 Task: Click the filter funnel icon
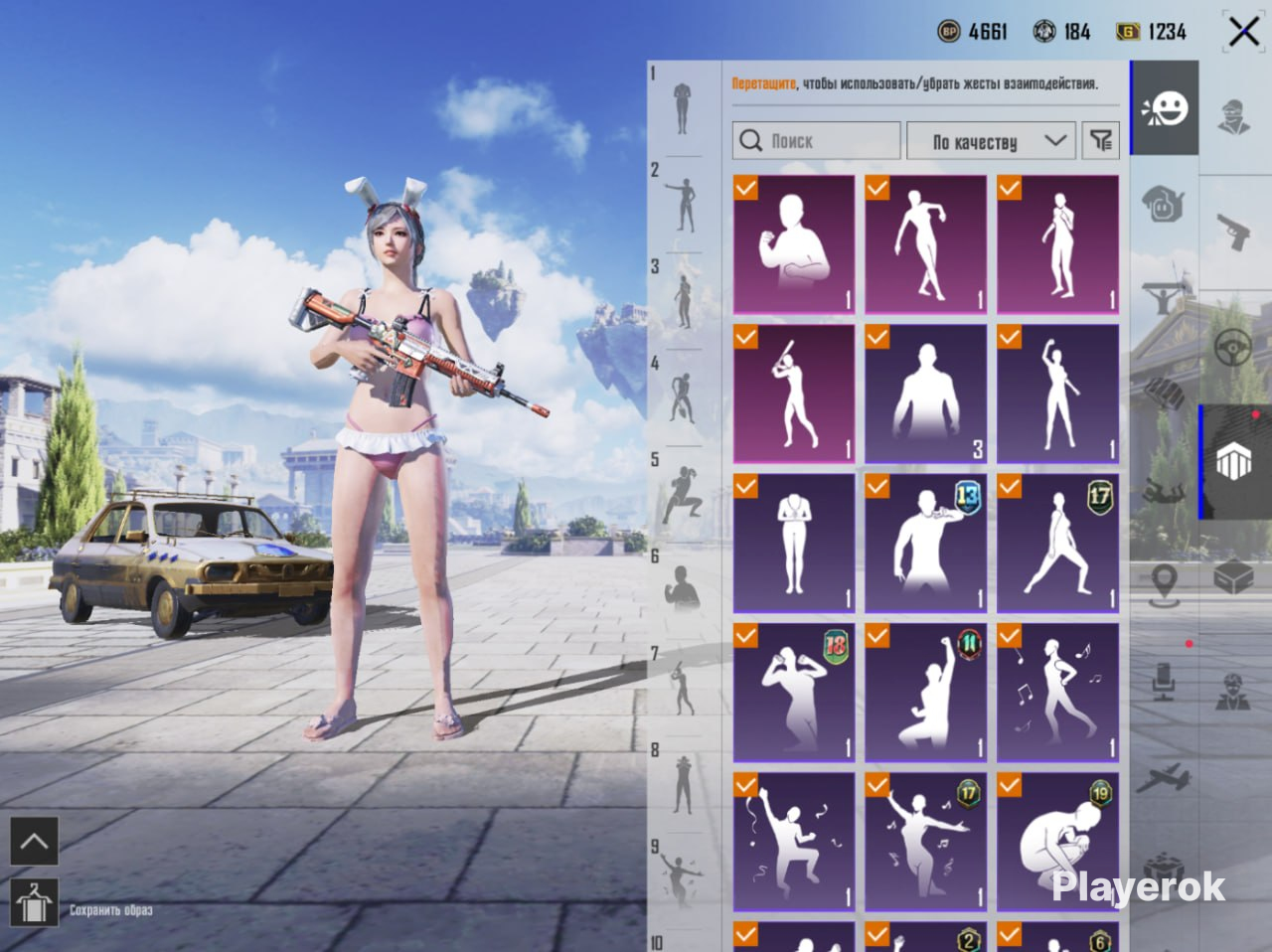(x=1101, y=140)
